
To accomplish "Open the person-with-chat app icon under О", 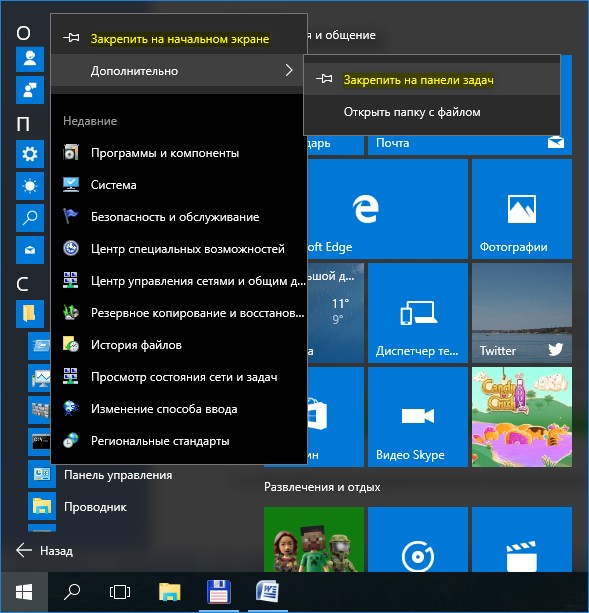I will (x=30, y=90).
